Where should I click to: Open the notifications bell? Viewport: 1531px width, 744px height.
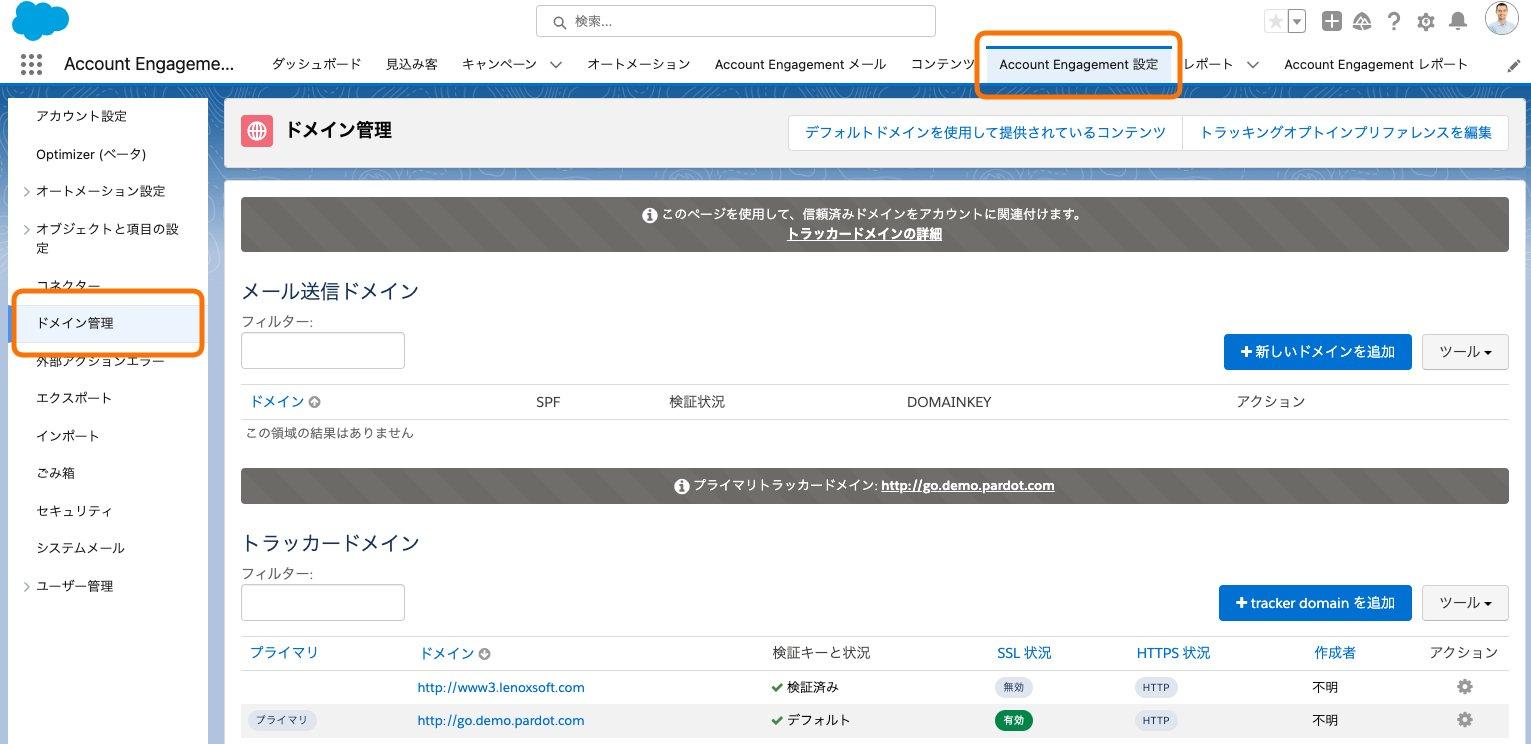[x=1458, y=21]
